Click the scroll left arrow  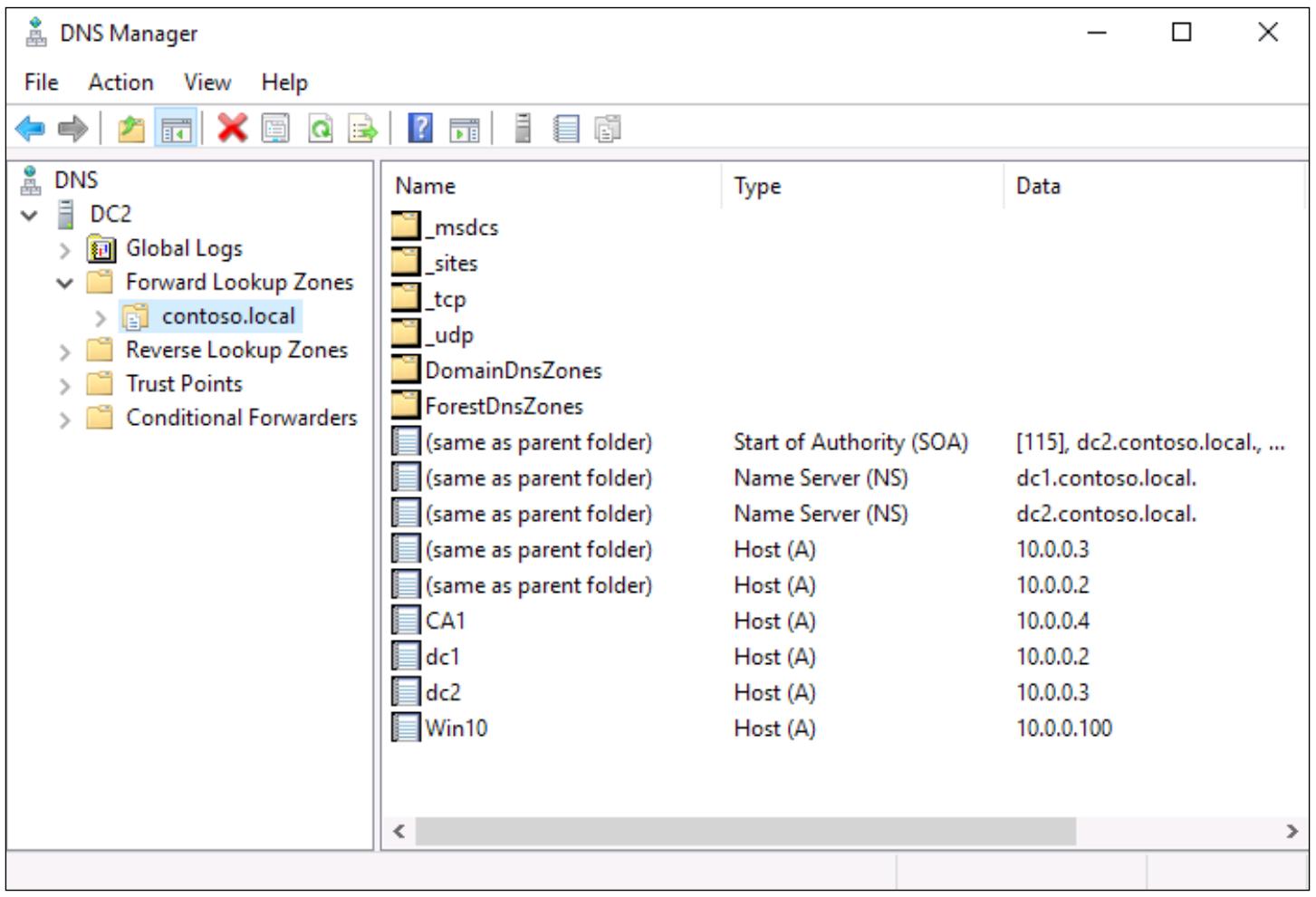[399, 831]
